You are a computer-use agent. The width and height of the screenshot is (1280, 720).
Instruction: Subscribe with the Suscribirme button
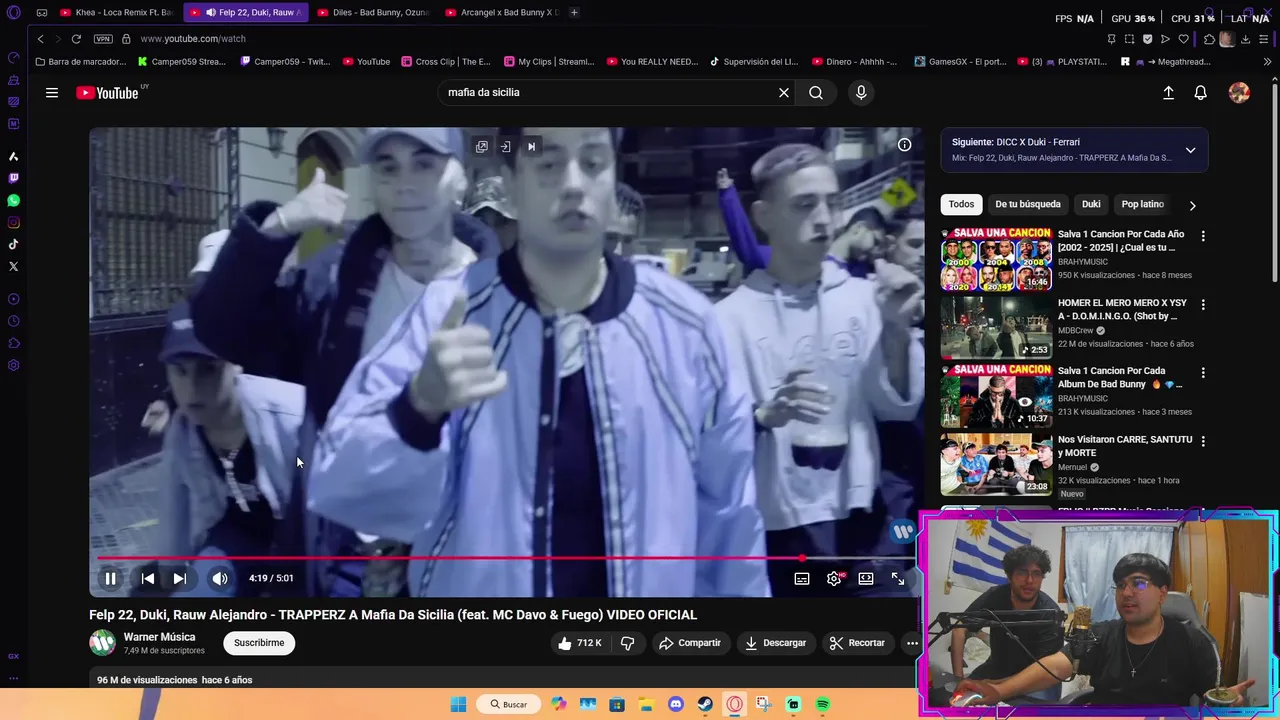(x=259, y=643)
